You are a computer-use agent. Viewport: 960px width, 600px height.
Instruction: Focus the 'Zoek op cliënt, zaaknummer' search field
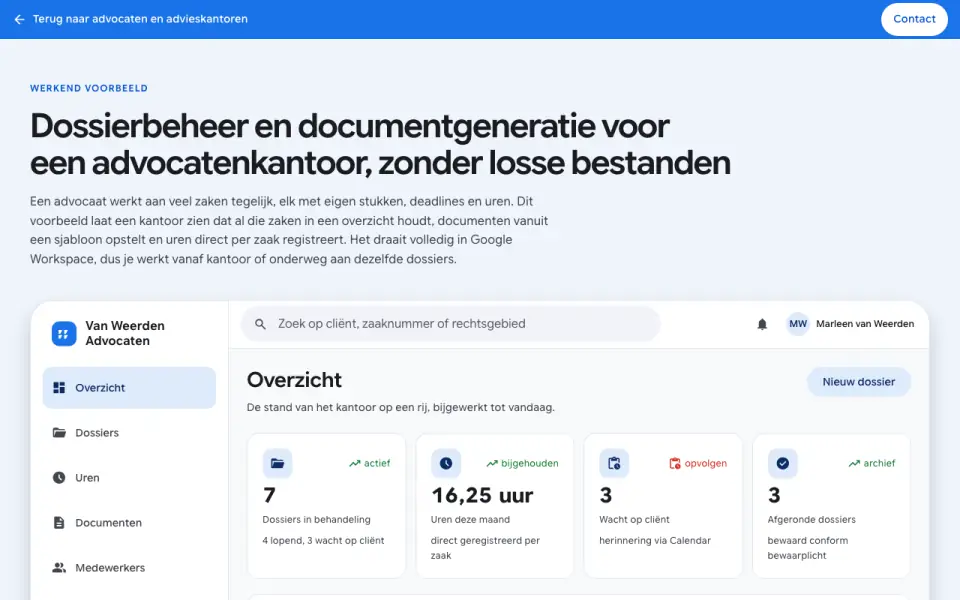[451, 324]
